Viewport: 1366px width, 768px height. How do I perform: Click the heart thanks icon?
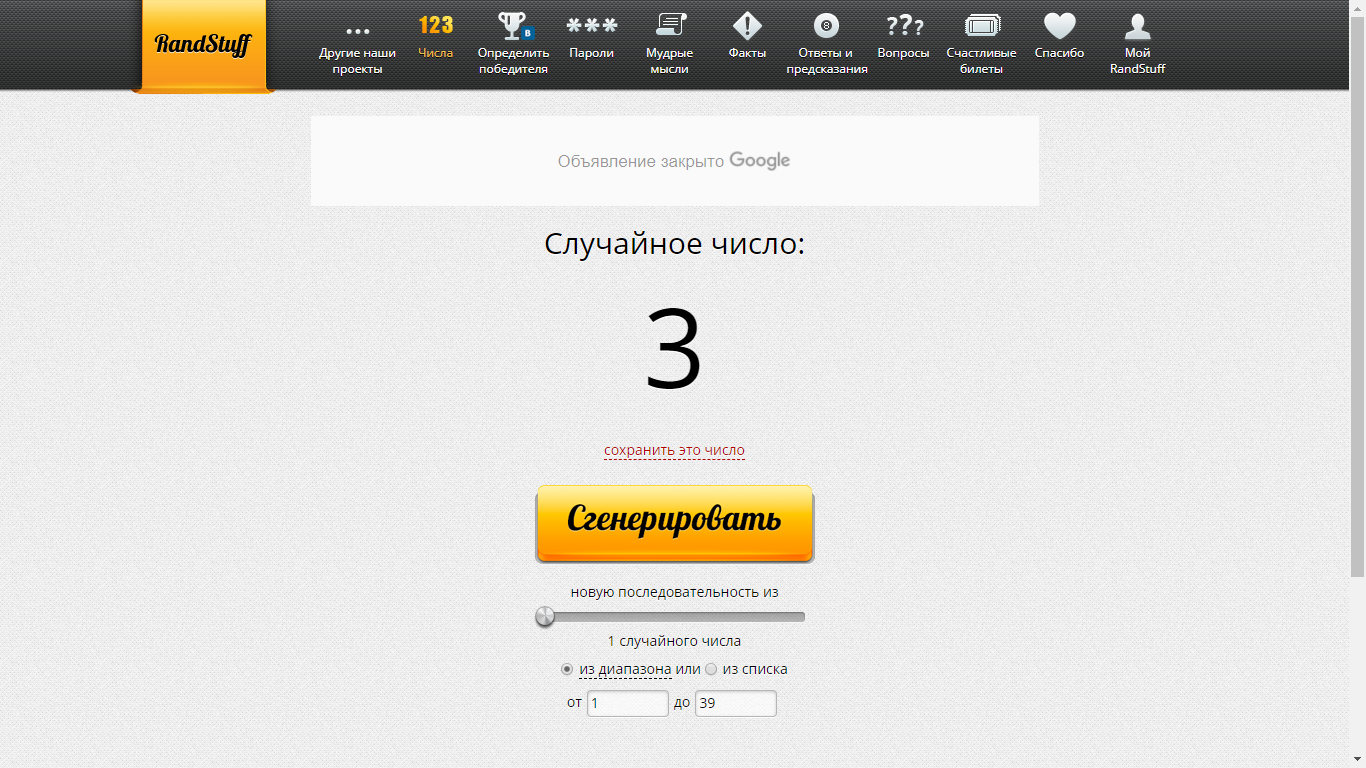[x=1060, y=26]
